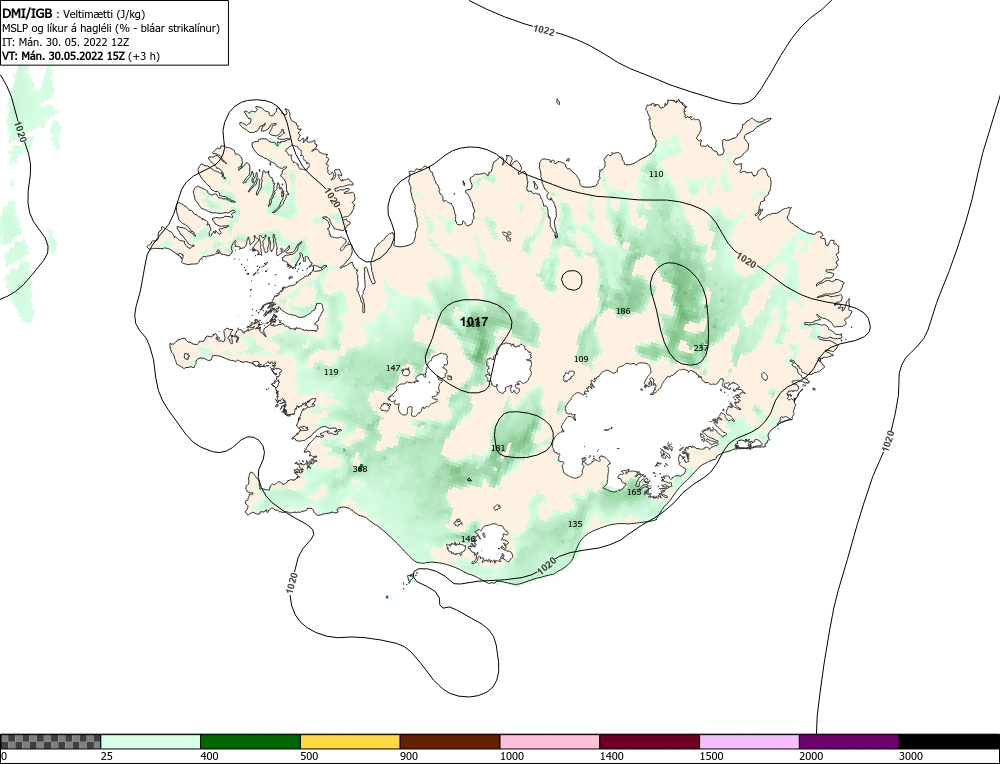Click the legend tick label 500
Image resolution: width=1000 pixels, height=764 pixels.
point(309,756)
